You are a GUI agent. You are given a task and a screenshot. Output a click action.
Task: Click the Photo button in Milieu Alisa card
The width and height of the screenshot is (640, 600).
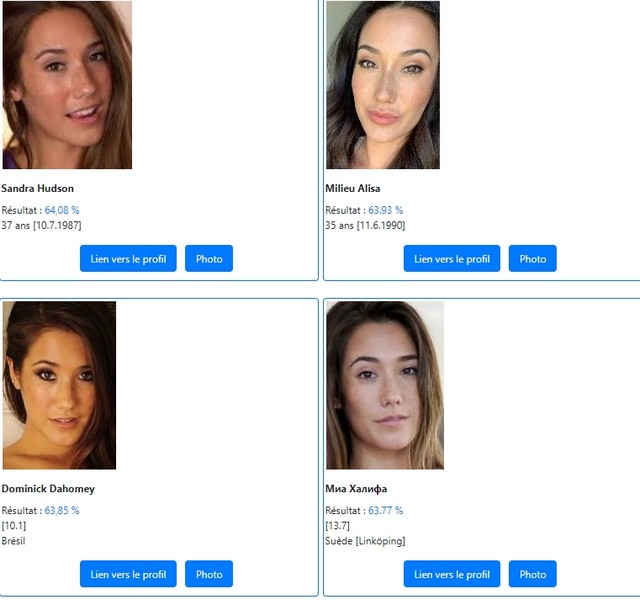point(533,258)
